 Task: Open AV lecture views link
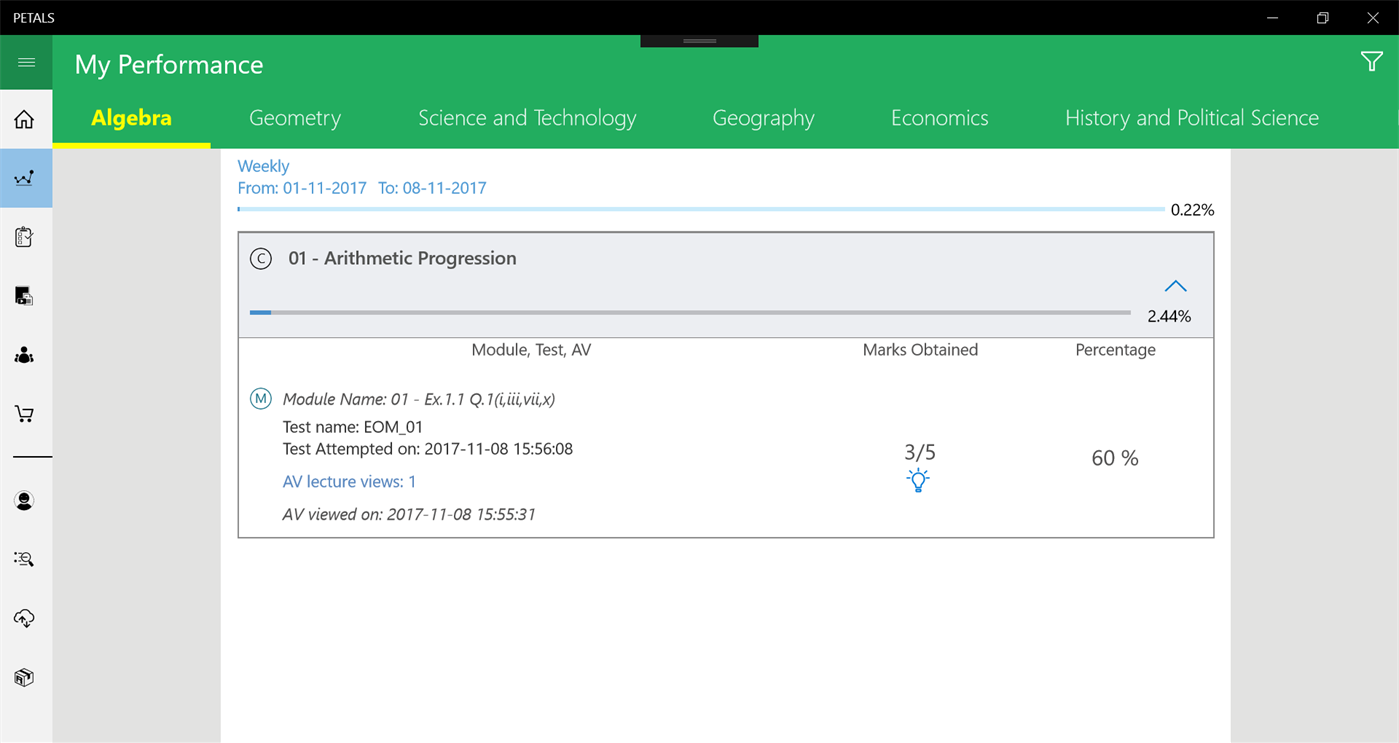tap(349, 481)
